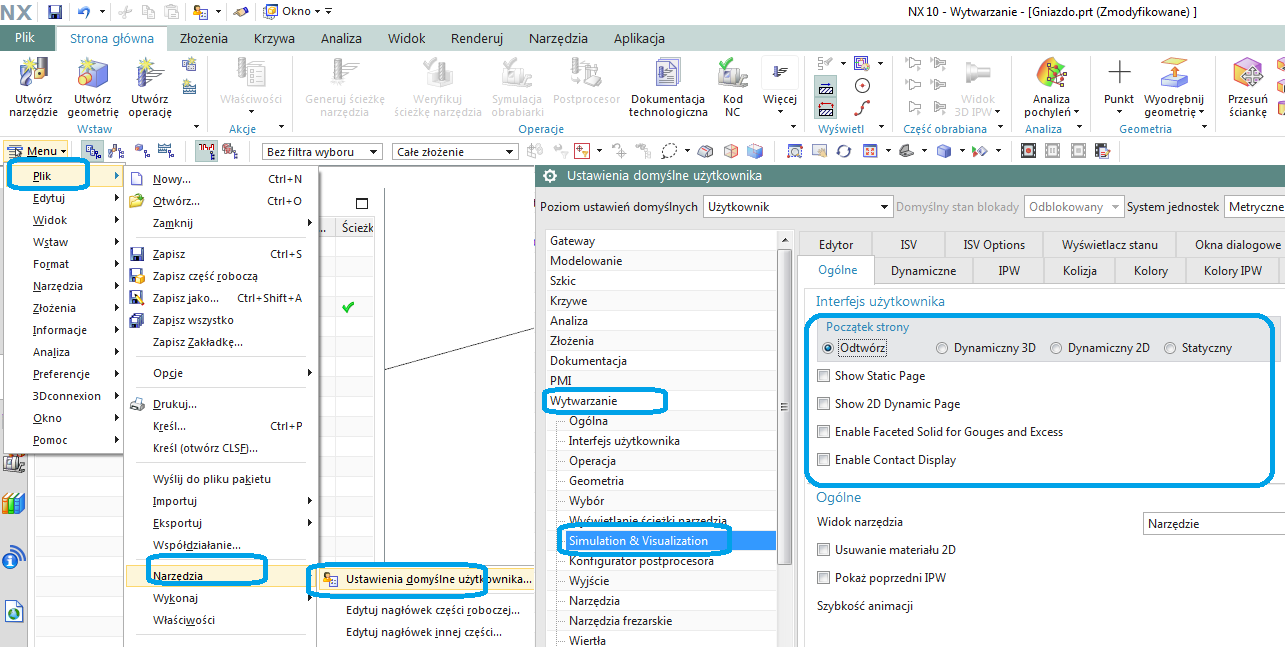
Task: Open the Kolizja settings tab
Action: coord(1080,270)
